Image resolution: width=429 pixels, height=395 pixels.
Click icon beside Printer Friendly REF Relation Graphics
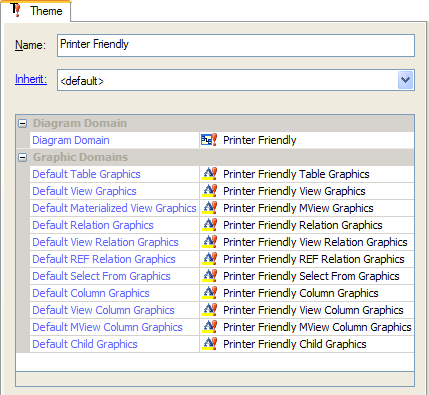tap(210, 259)
